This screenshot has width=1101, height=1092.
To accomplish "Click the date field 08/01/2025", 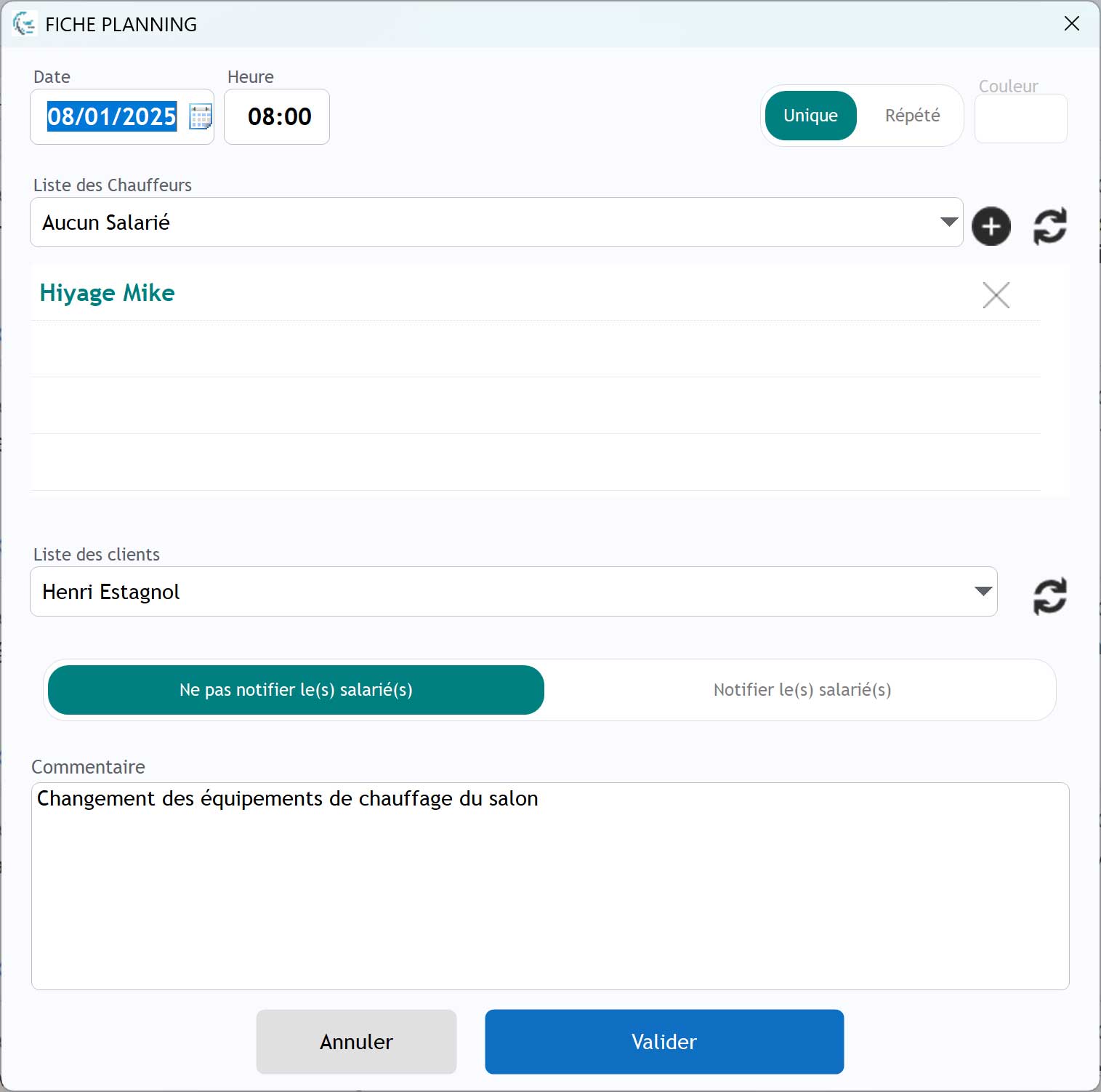I will tap(112, 116).
